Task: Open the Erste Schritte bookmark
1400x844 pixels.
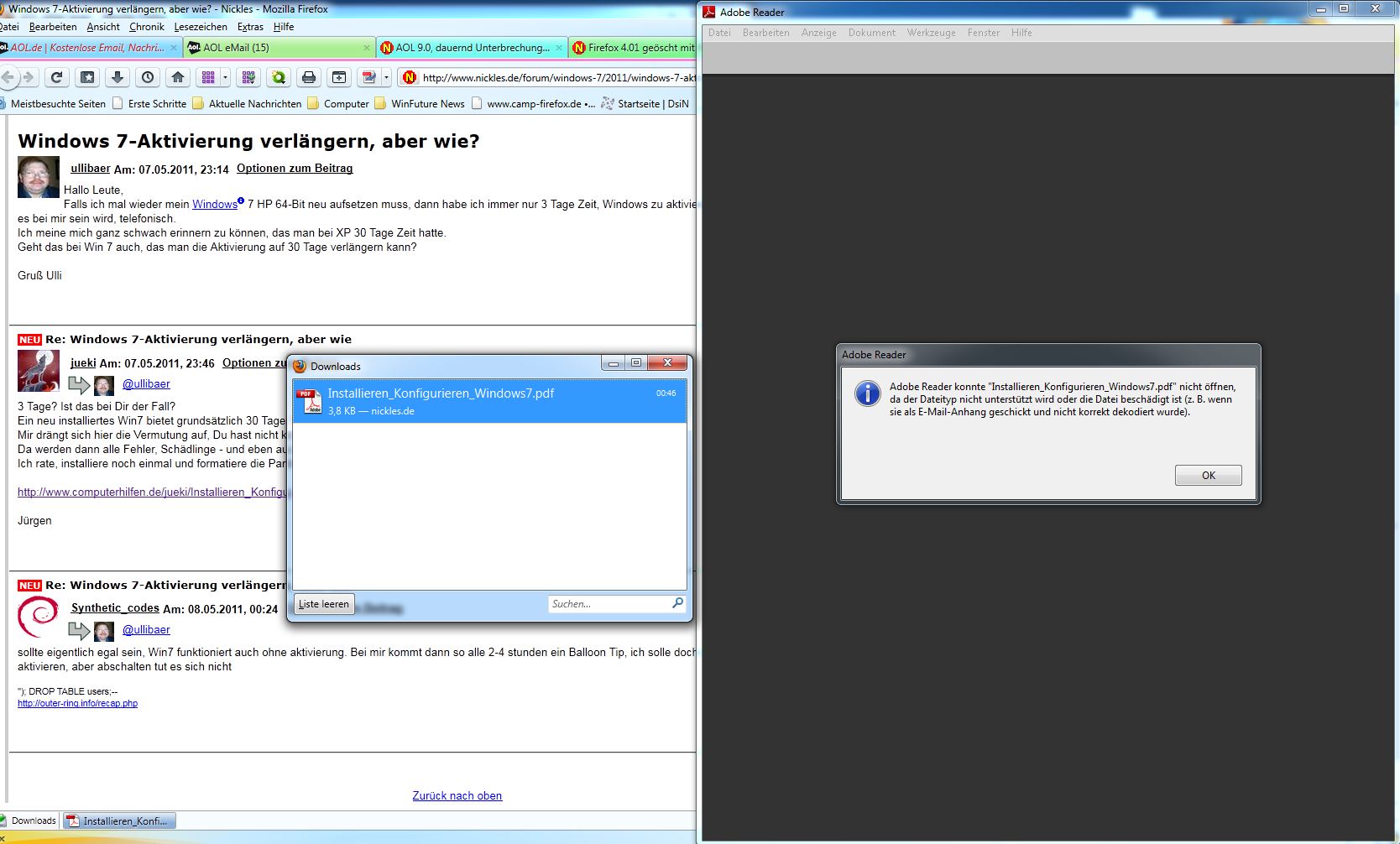Action: coord(149,104)
